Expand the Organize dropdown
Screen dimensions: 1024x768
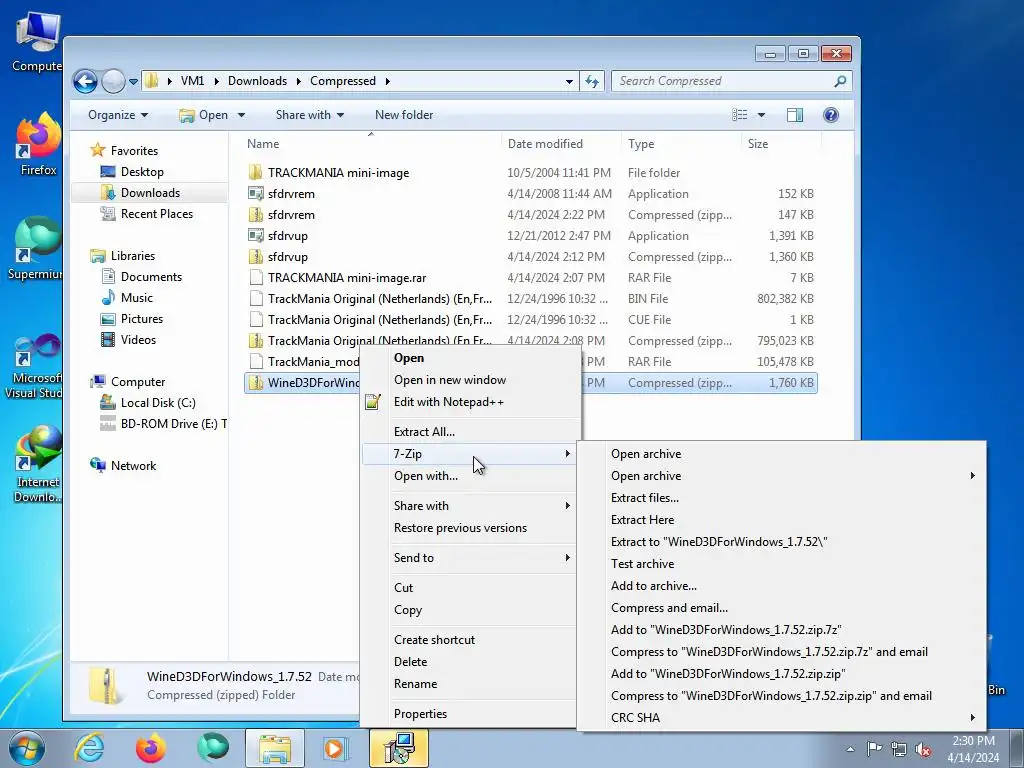[118, 115]
